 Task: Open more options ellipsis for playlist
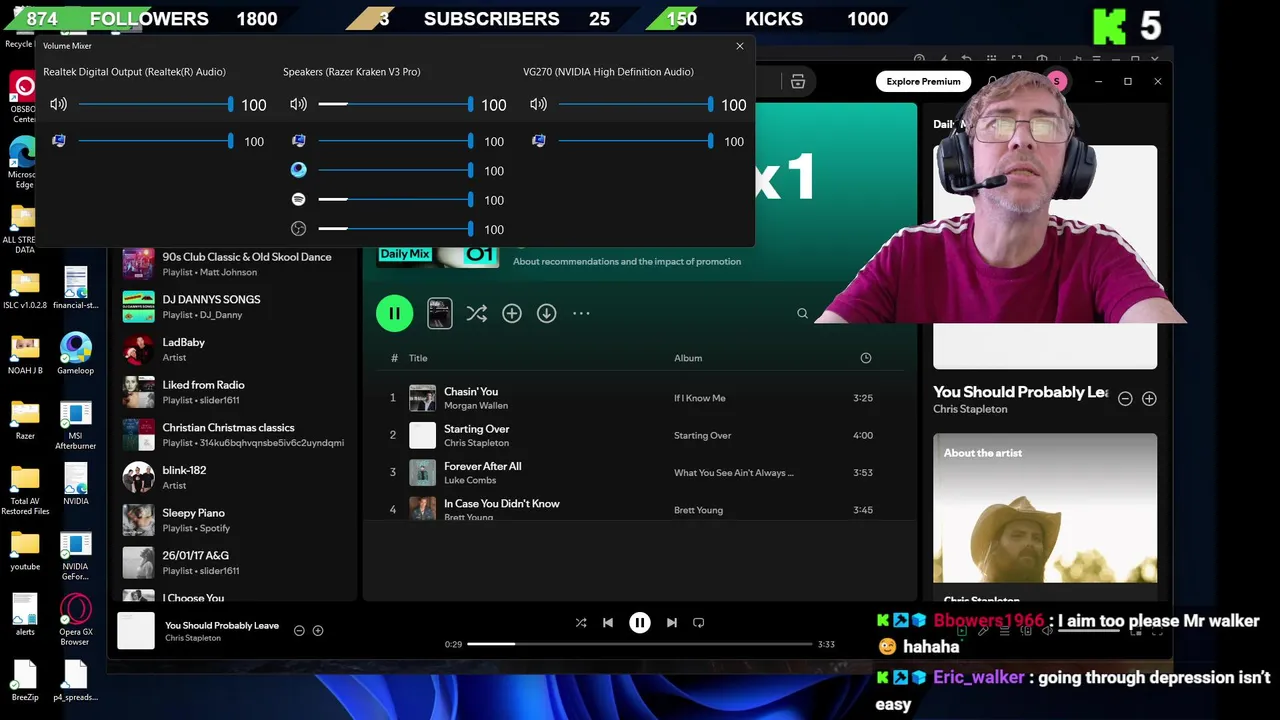pos(581,313)
